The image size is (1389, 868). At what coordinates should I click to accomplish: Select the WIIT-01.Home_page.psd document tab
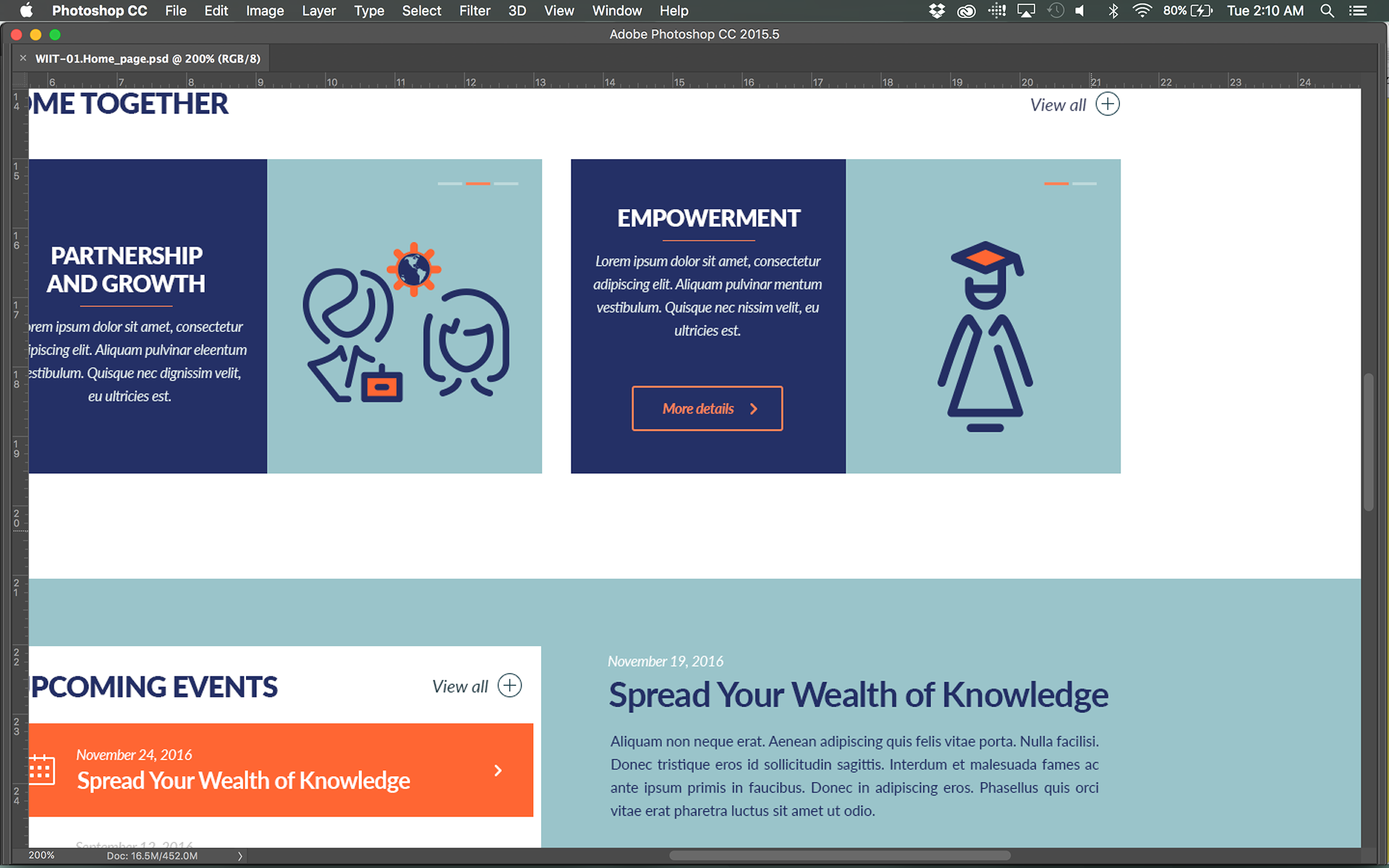tap(148, 59)
